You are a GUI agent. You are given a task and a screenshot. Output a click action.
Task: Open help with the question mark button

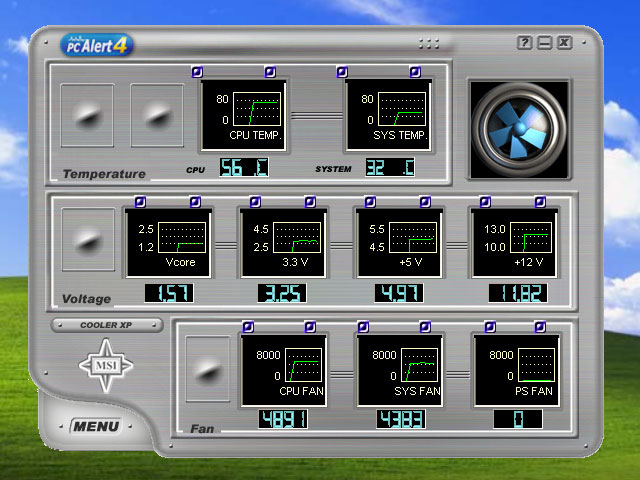[x=524, y=42]
